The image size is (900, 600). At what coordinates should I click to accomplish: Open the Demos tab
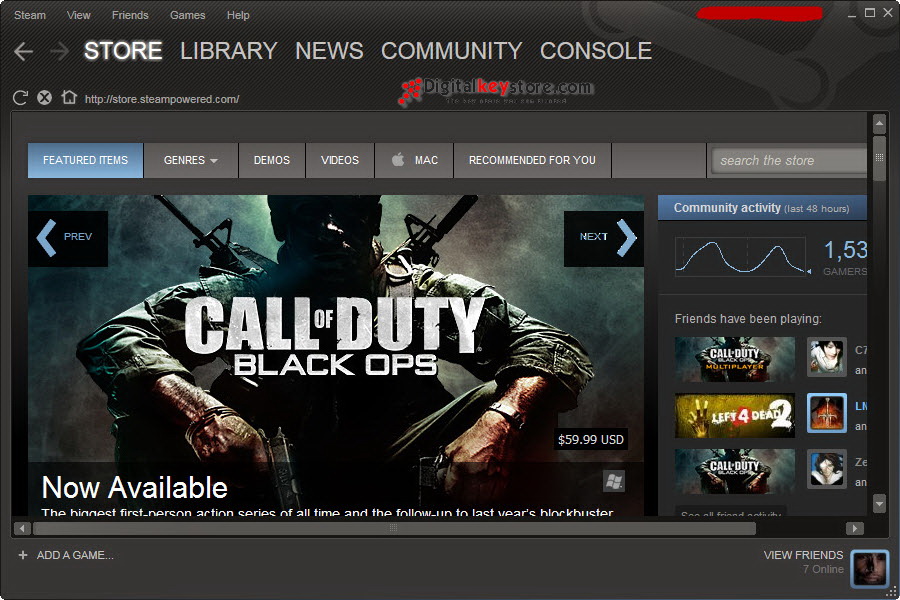coord(272,160)
